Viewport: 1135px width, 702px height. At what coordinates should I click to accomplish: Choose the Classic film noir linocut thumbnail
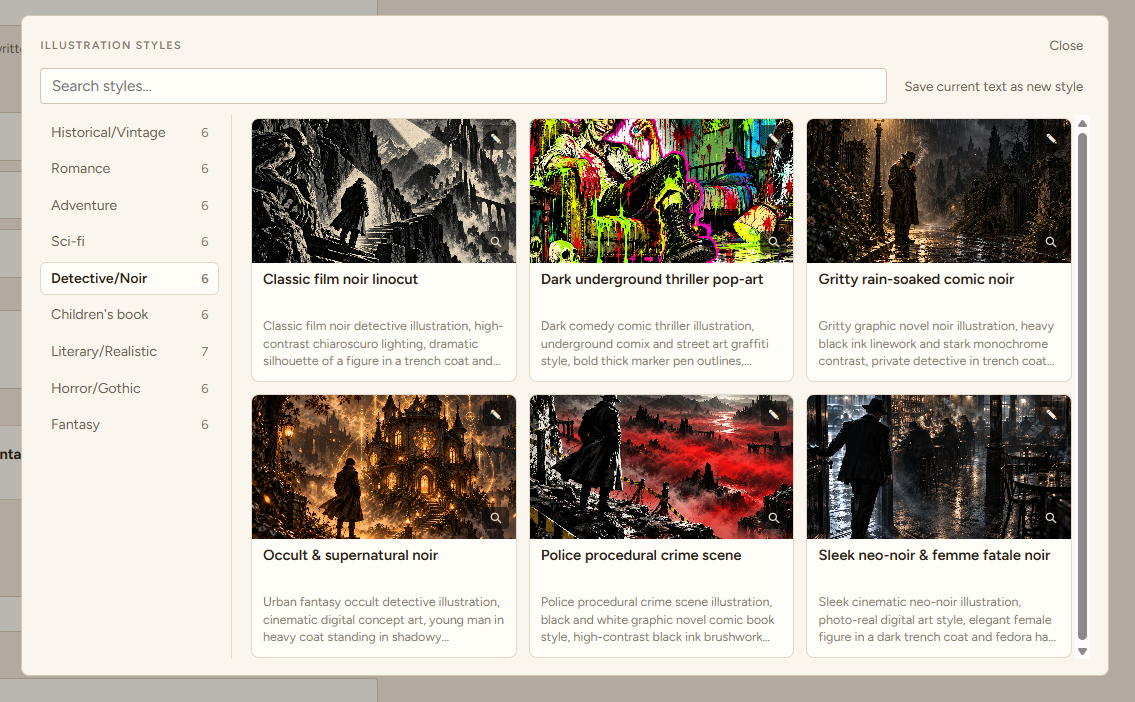[384, 191]
